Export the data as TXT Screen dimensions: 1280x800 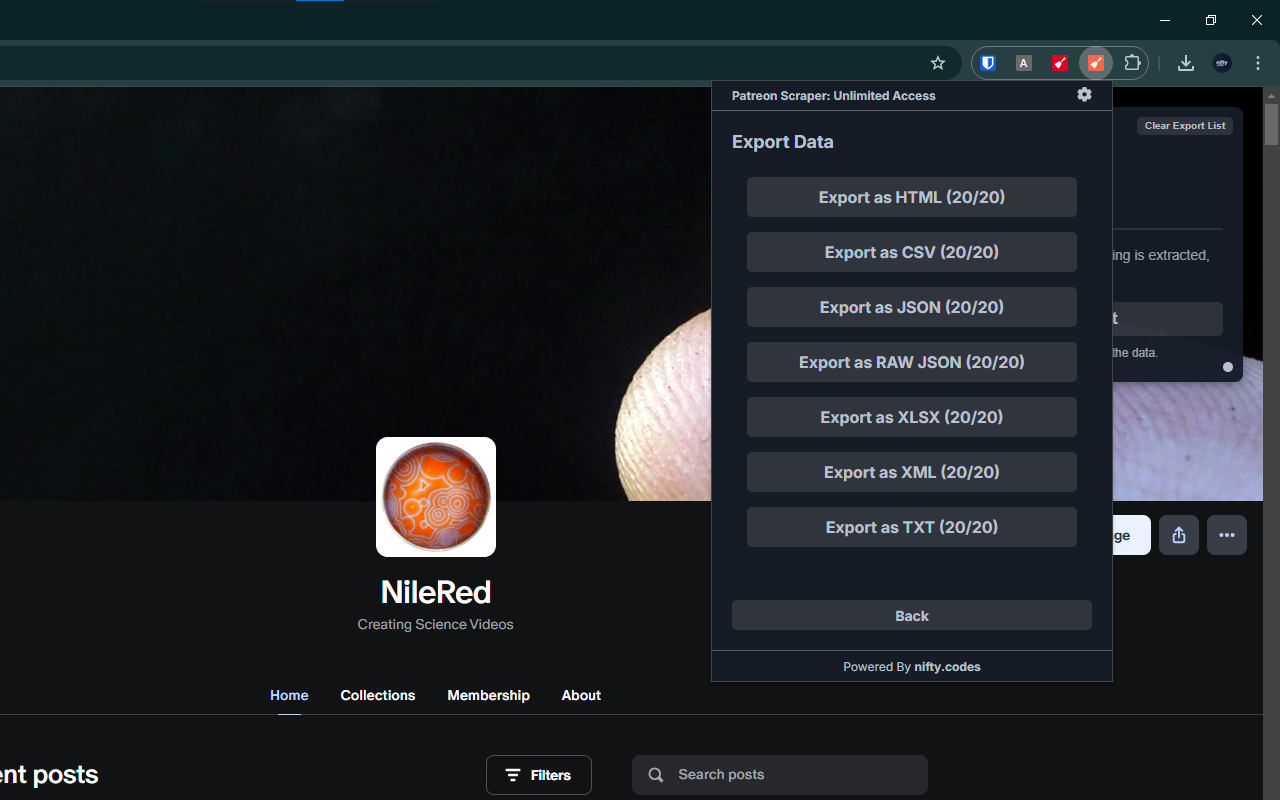pyautogui.click(x=911, y=527)
